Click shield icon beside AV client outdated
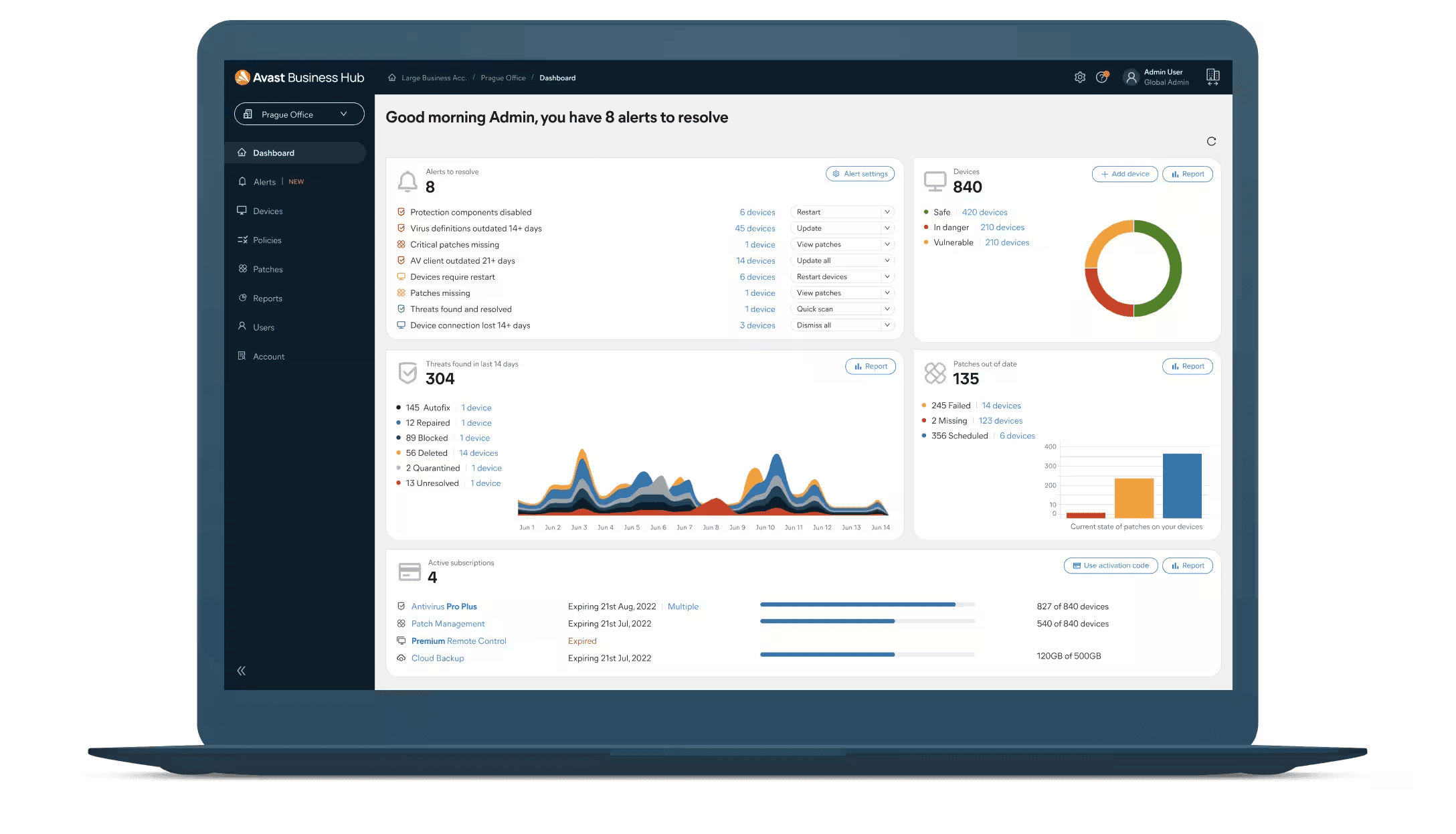The image size is (1456, 834). [401, 260]
